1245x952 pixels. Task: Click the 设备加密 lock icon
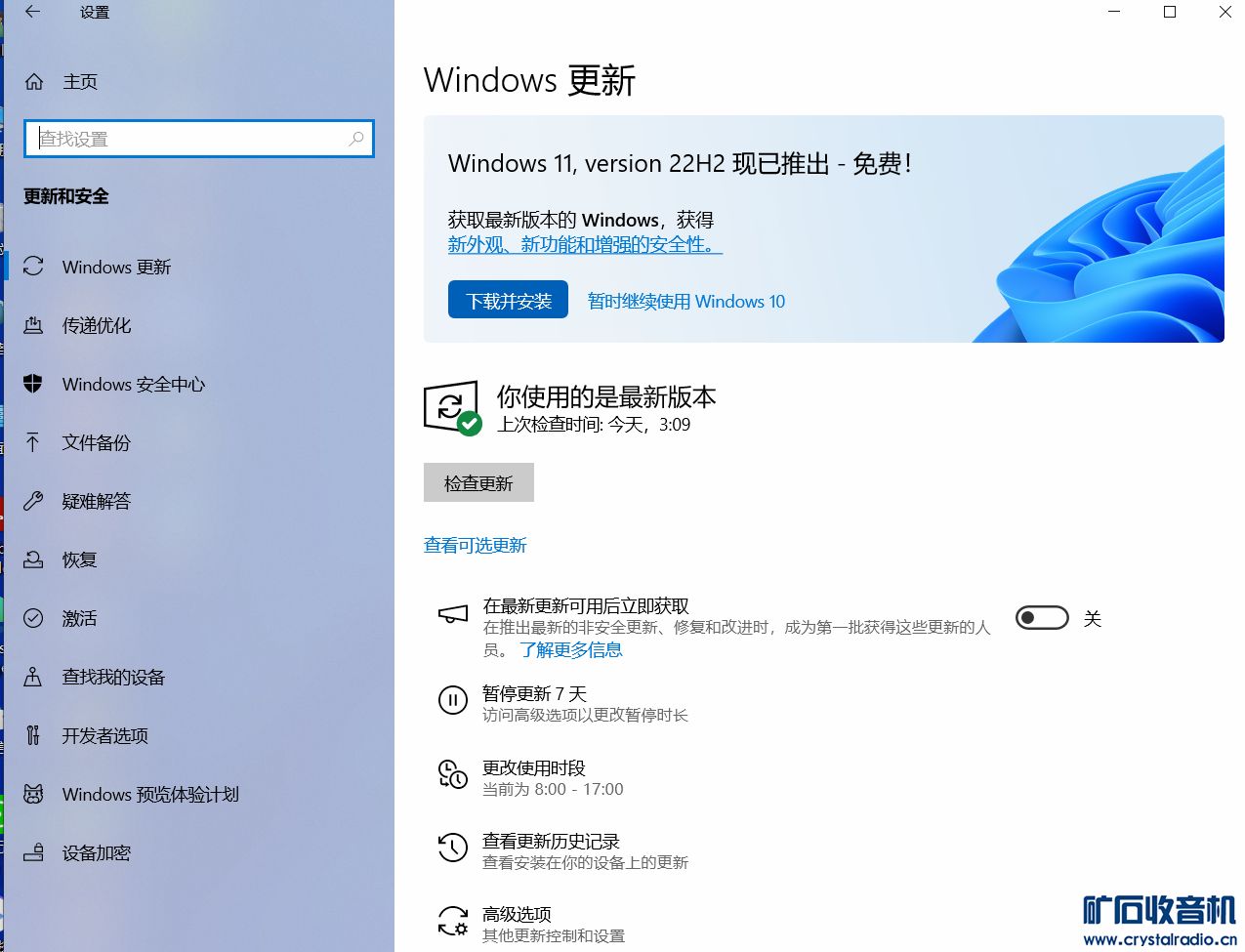(x=33, y=852)
